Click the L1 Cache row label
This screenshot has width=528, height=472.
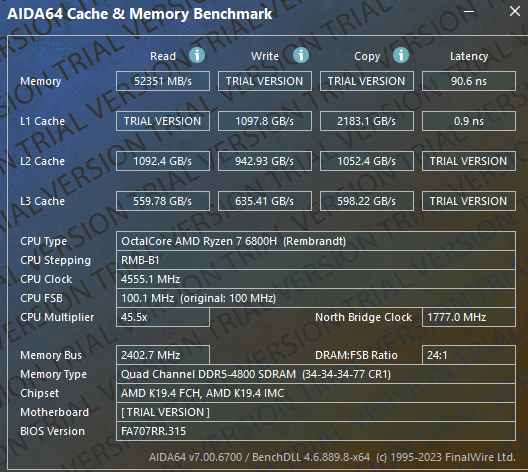(x=42, y=121)
